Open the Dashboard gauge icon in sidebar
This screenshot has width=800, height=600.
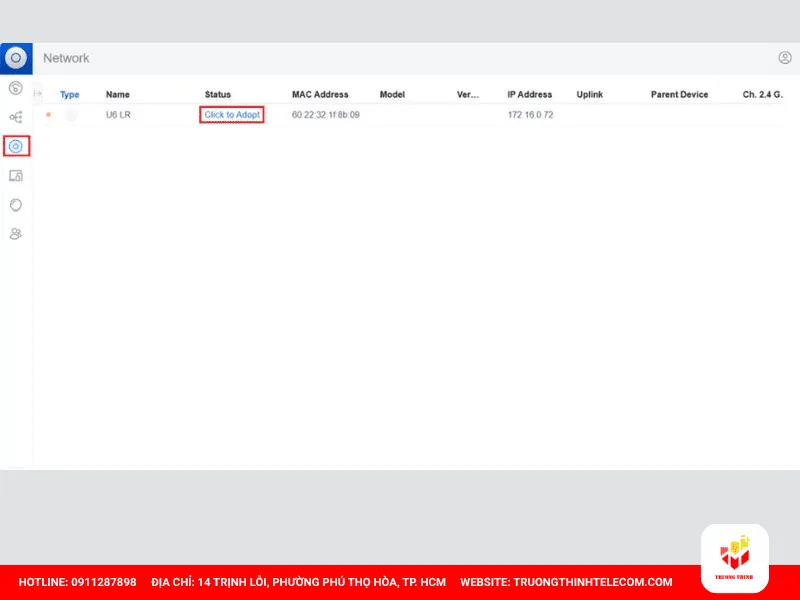click(16, 88)
